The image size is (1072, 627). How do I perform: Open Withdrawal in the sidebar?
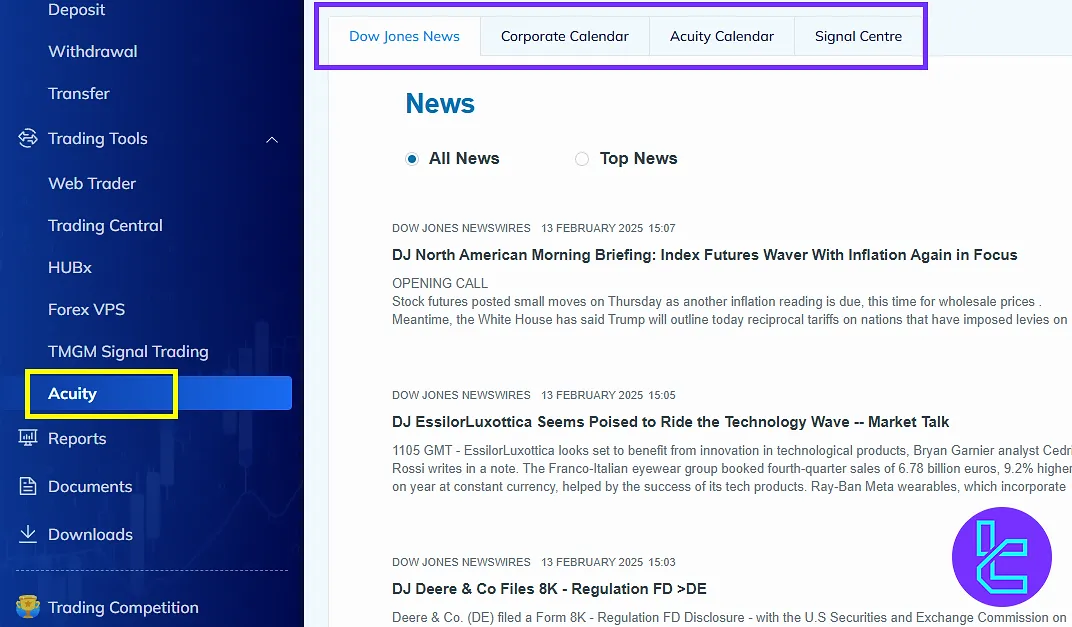pyautogui.click(x=93, y=51)
